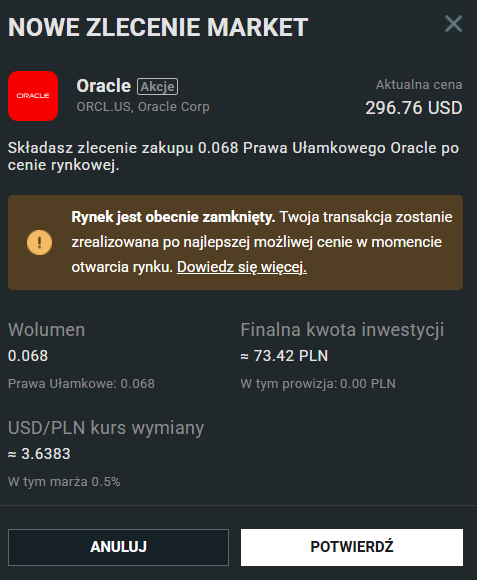Click the Rynek jest obecnie zamknięty warning text

(173, 217)
